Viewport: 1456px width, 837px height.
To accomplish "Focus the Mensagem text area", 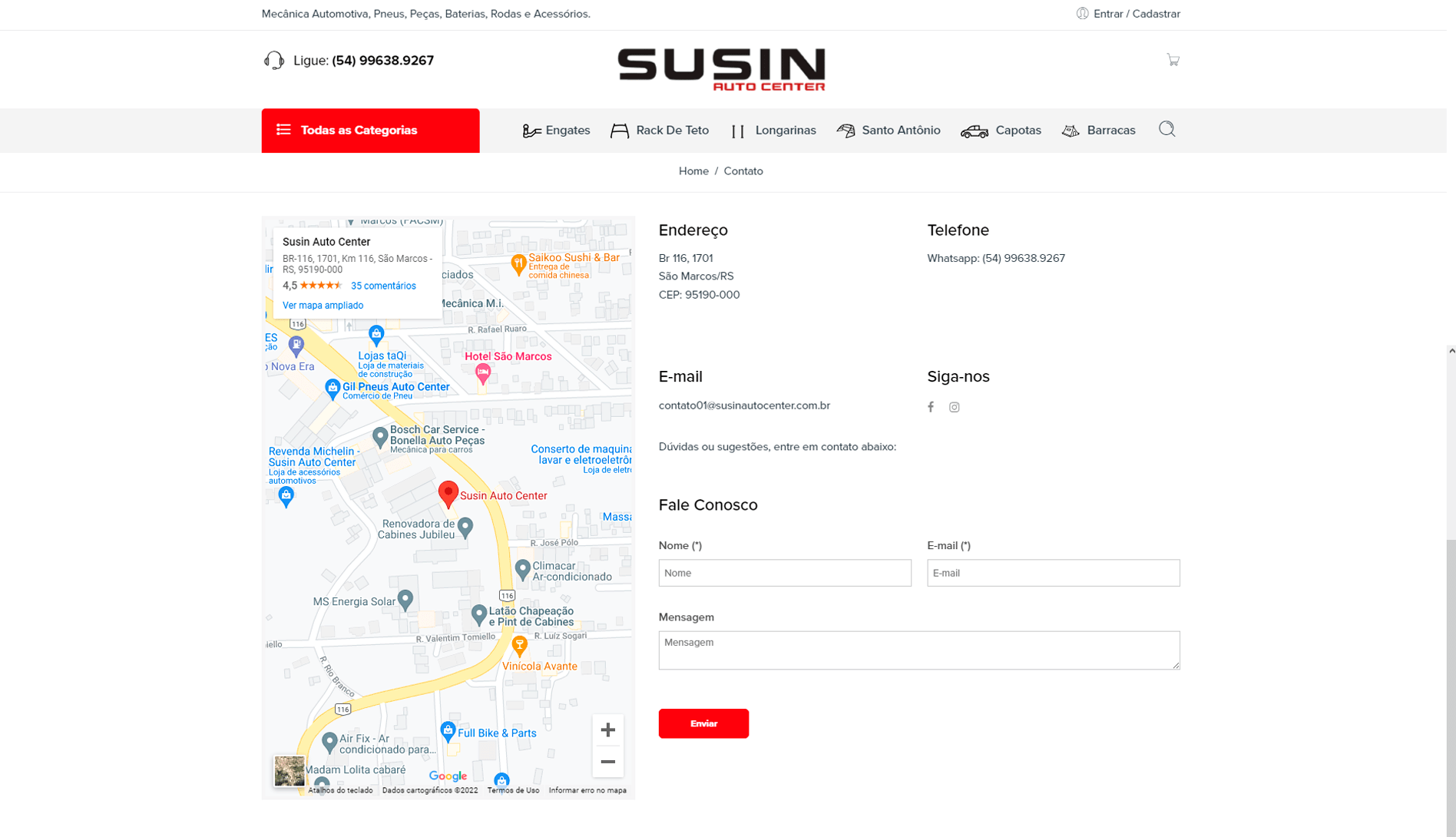I will (x=919, y=650).
